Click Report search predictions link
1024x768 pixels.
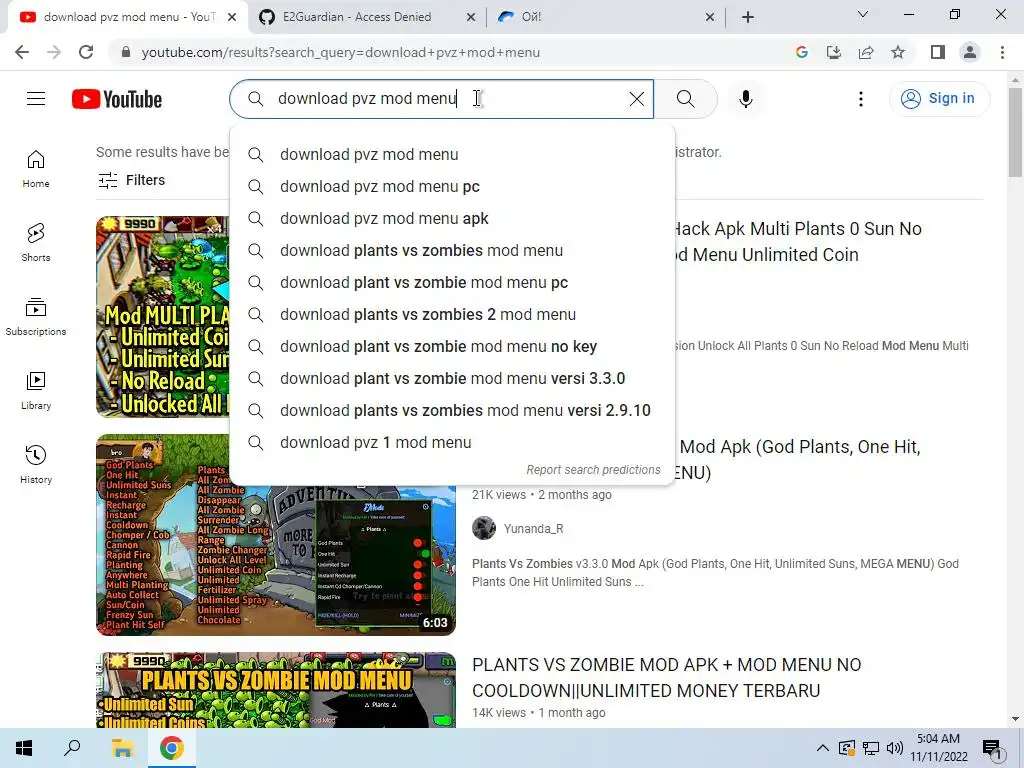pos(593,470)
